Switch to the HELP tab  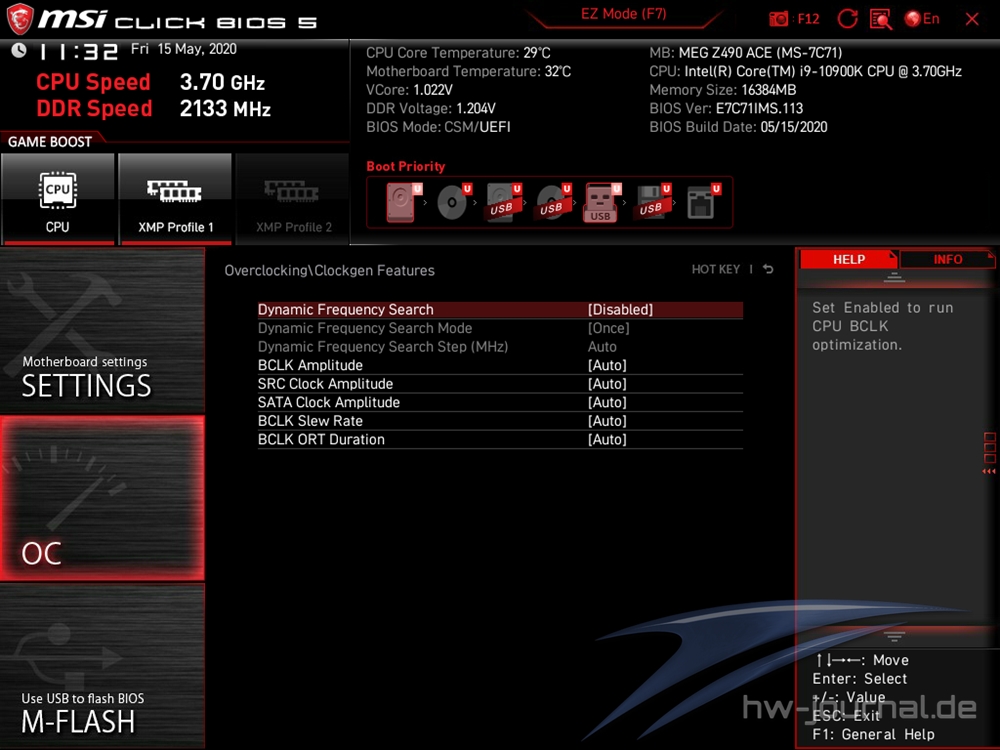point(848,260)
